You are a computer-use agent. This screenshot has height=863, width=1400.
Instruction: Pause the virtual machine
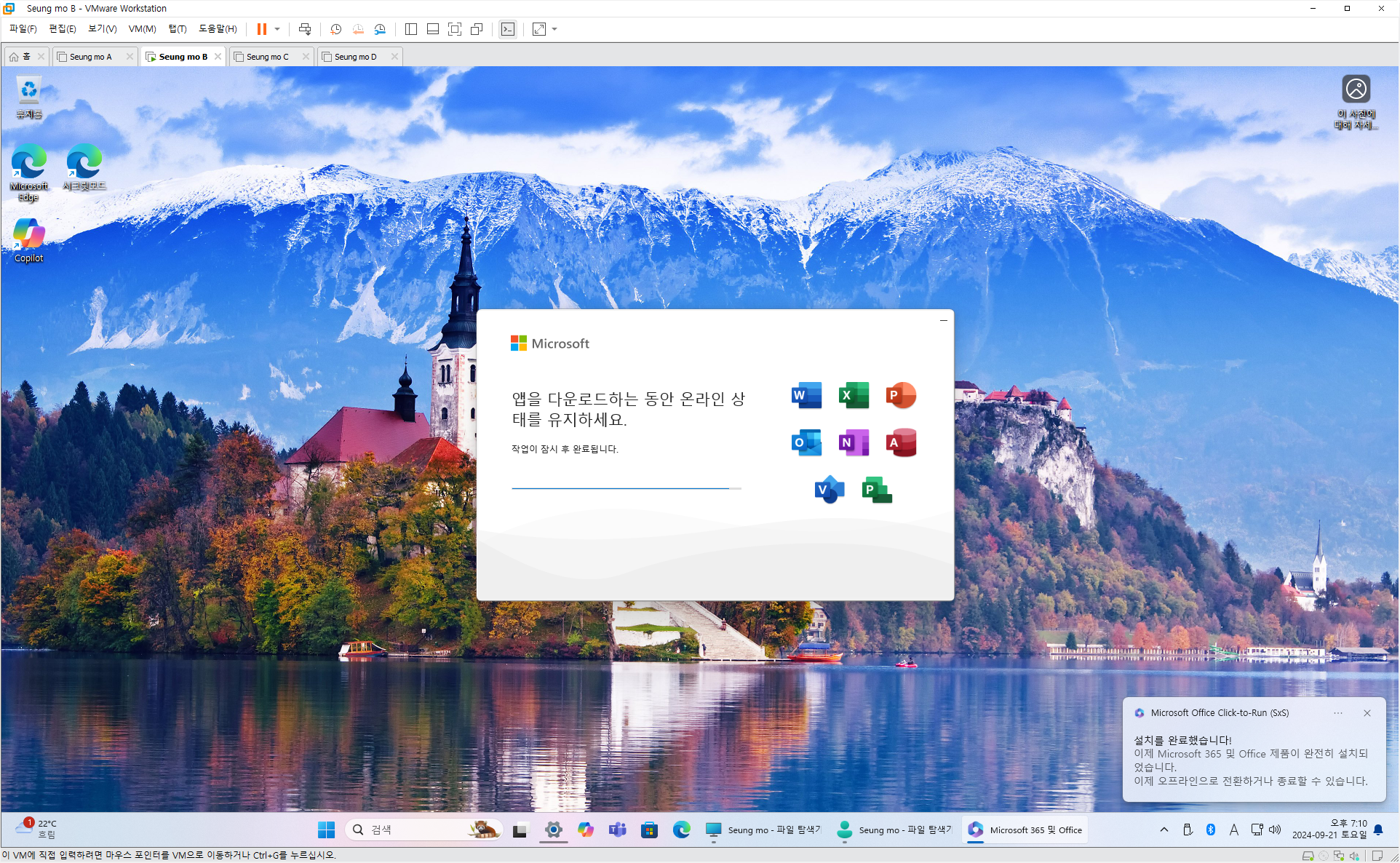pos(261,29)
